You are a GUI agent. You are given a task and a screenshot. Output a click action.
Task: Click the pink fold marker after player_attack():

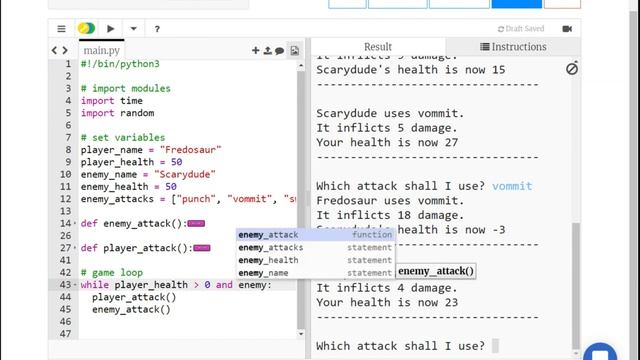pos(202,248)
